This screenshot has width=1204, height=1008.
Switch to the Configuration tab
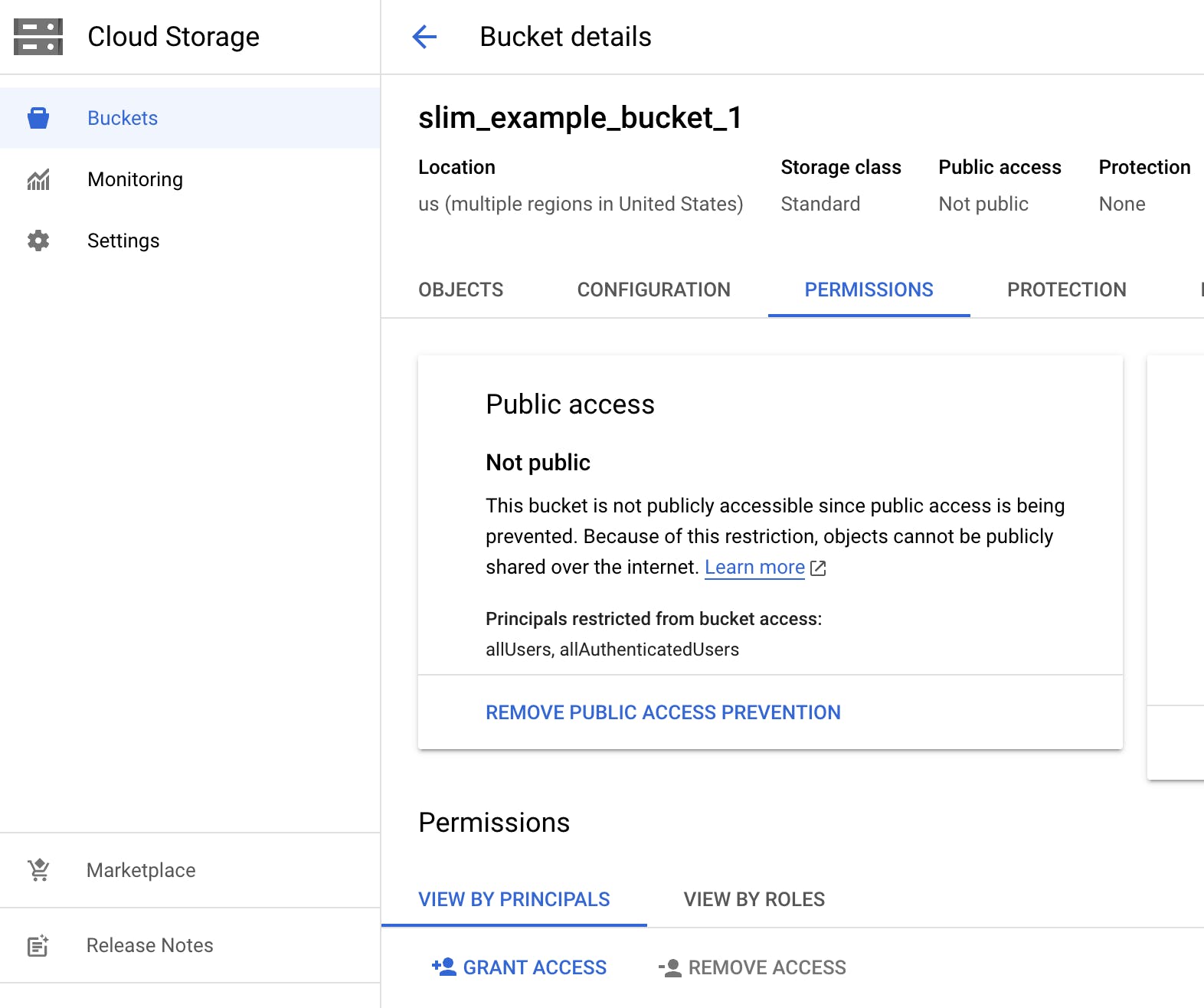tap(653, 290)
